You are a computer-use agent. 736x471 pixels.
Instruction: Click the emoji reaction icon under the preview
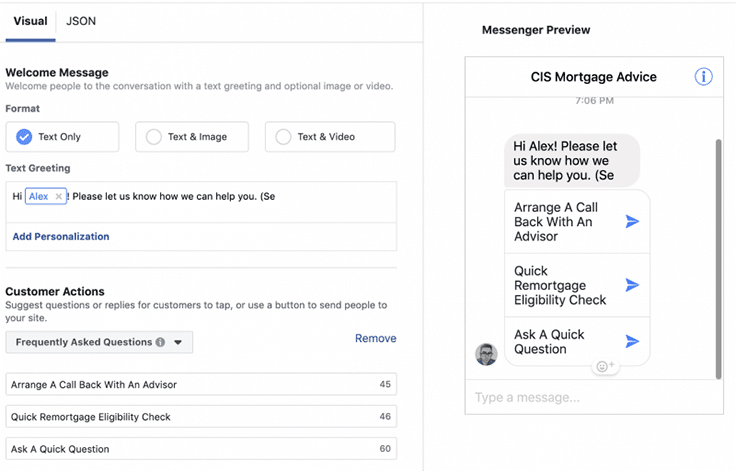tap(606, 367)
